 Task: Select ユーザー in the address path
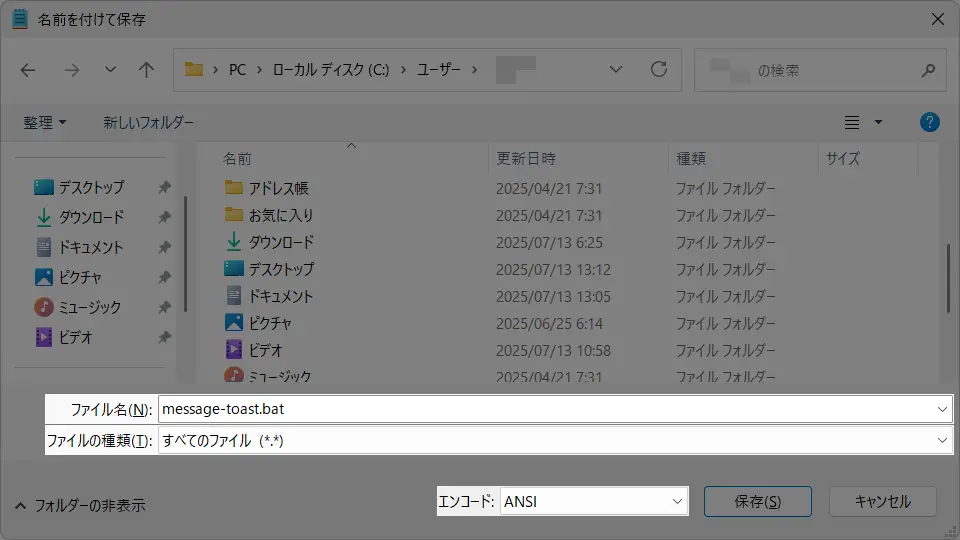[439, 70]
